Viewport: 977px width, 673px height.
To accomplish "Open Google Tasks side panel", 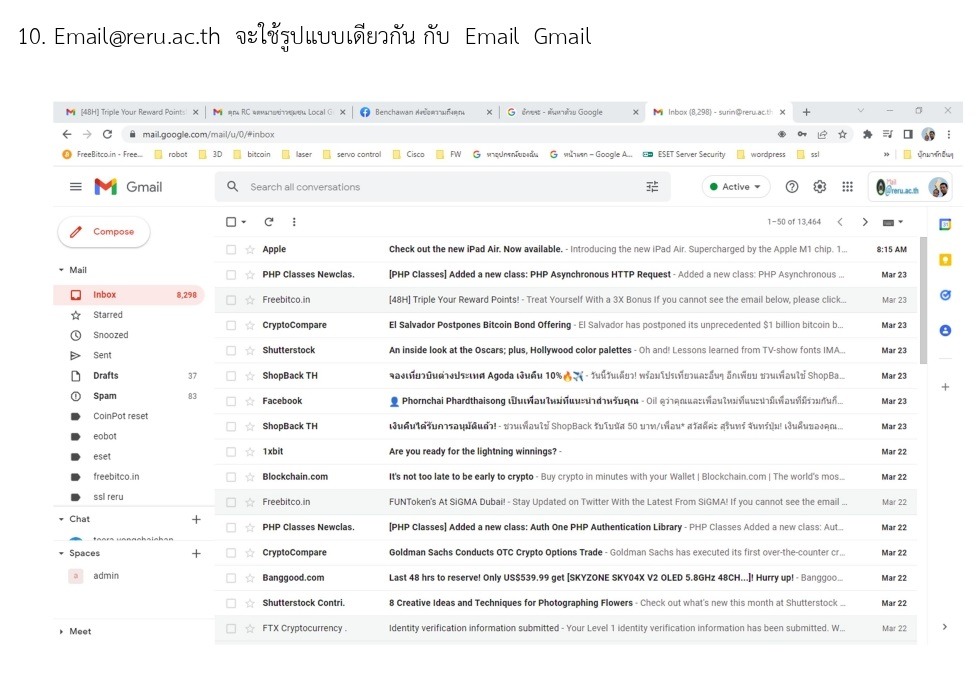I will pos(945,295).
